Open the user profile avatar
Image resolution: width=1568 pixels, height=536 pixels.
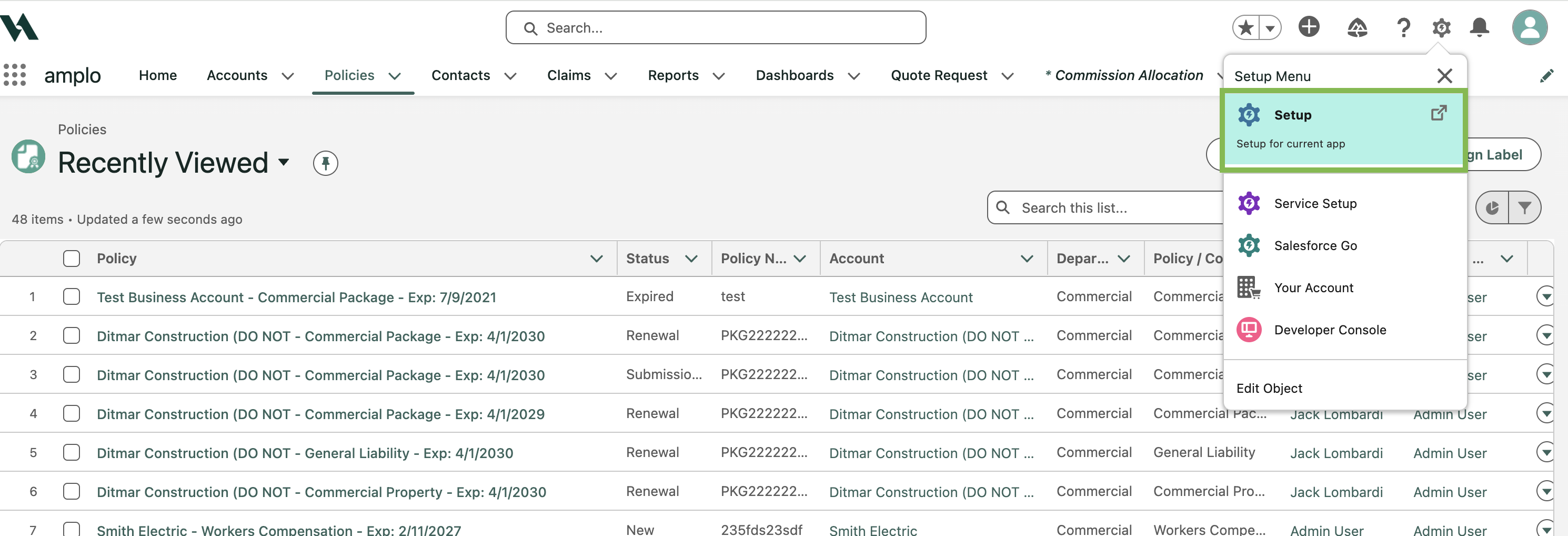[x=1529, y=27]
